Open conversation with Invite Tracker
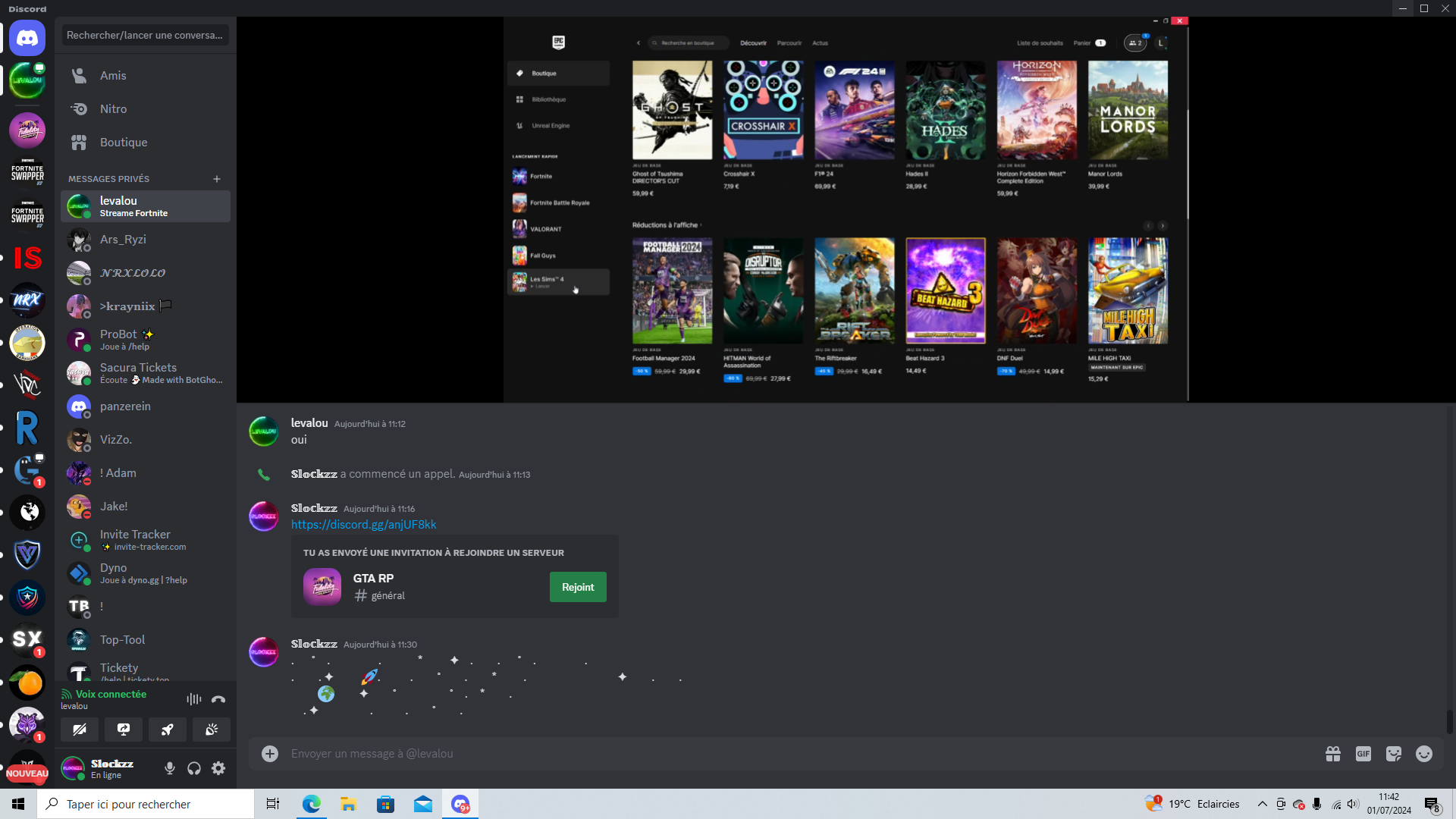This screenshot has width=1456, height=819. (x=146, y=540)
